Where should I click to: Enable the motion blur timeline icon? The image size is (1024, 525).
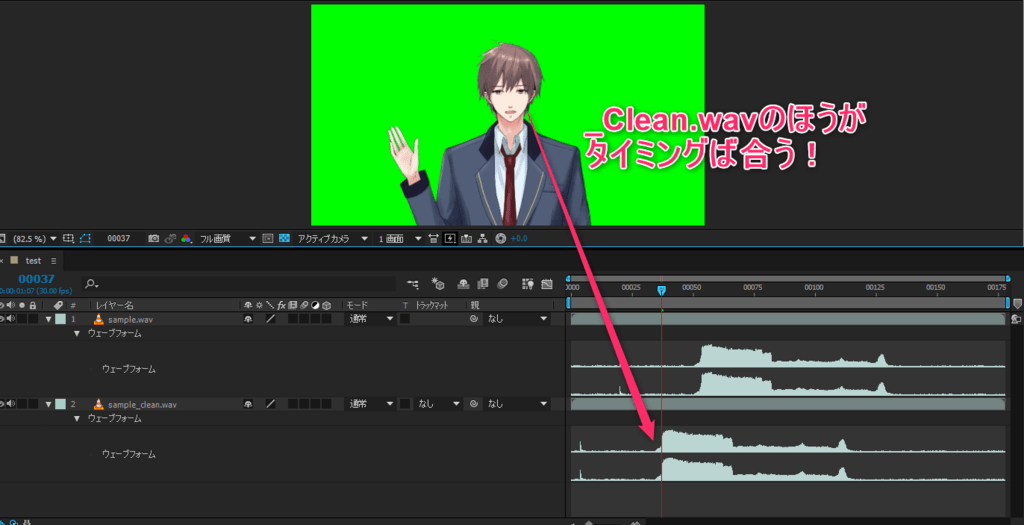(501, 284)
